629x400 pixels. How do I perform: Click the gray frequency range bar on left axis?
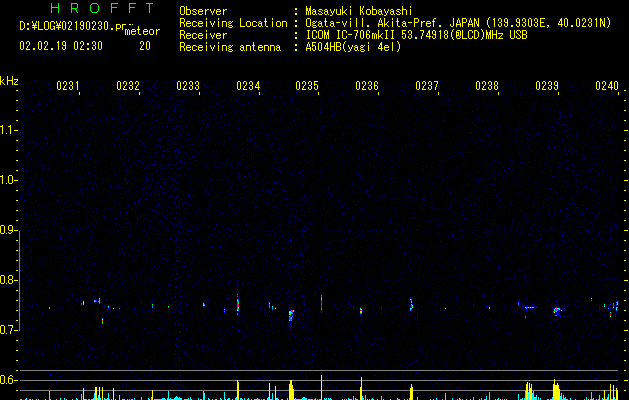[20, 280]
